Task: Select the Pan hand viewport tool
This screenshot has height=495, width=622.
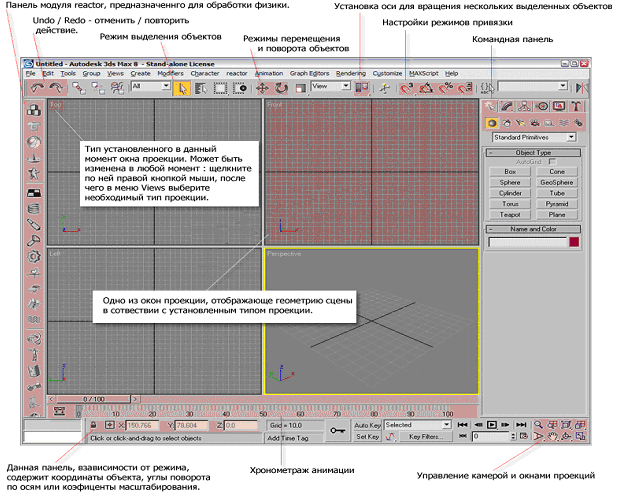Action: click(553, 436)
